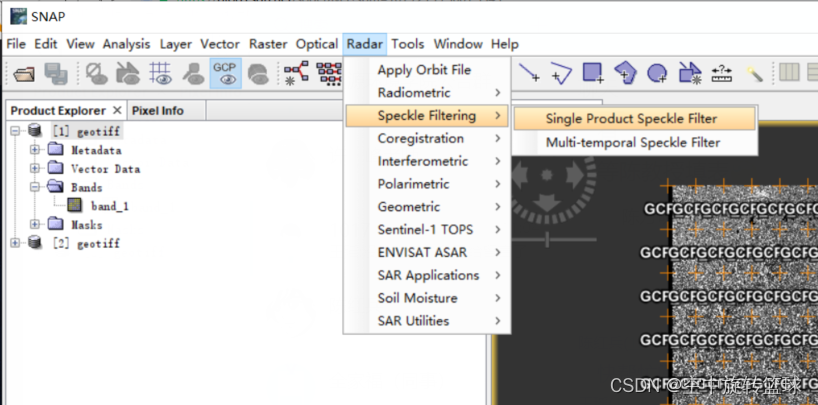This screenshot has height=405, width=818.
Task: Expand the Masks folder node
Action: point(35,224)
